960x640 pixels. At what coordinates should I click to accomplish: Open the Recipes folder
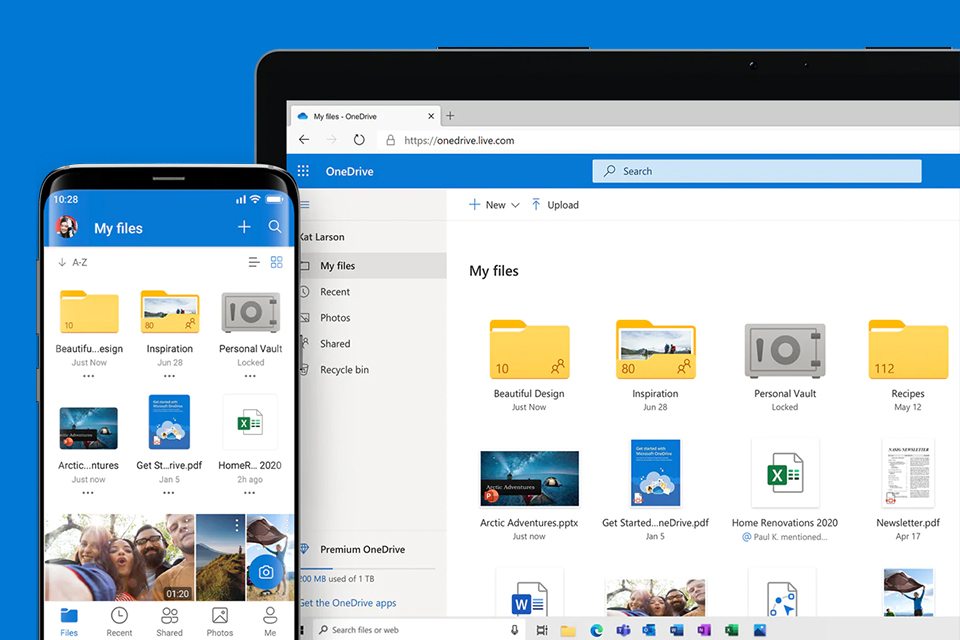(908, 349)
